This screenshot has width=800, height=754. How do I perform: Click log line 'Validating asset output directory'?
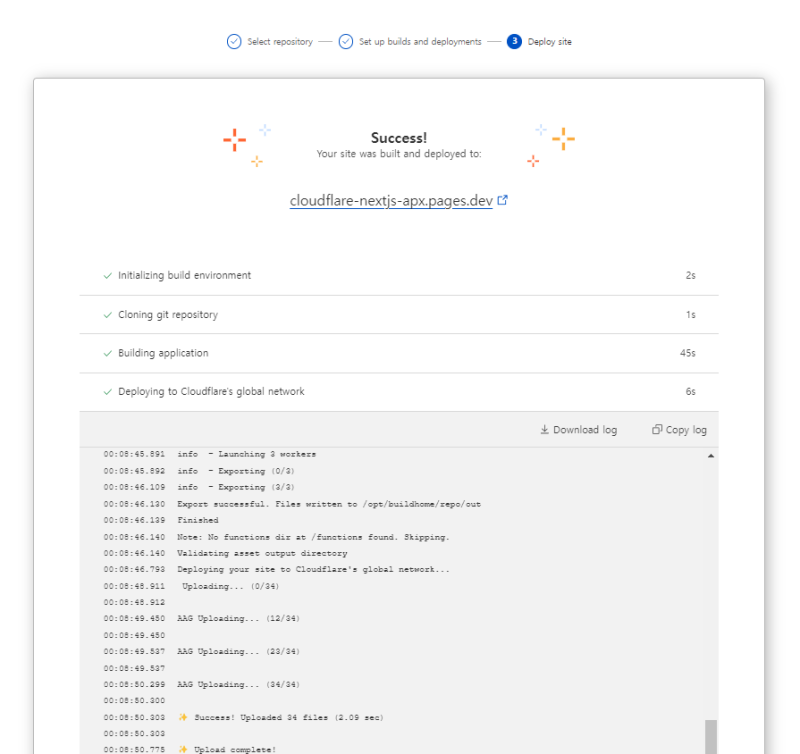[262, 554]
